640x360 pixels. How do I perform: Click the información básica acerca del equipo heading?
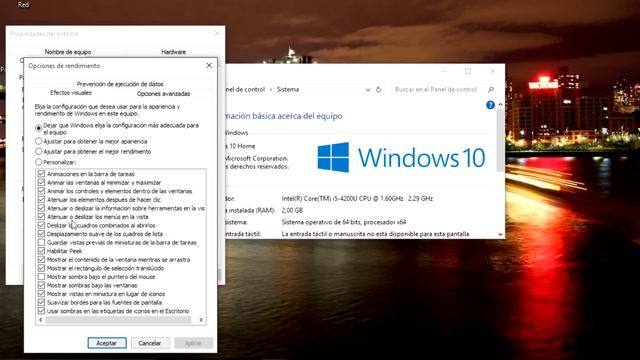(284, 116)
